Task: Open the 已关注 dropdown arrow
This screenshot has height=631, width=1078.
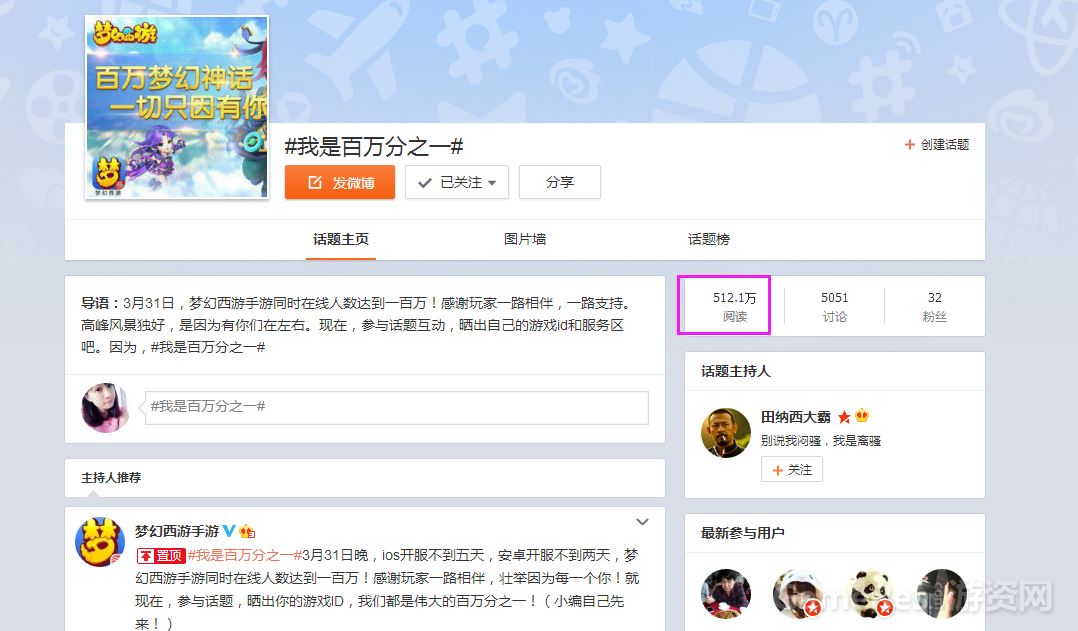Action: pos(492,183)
